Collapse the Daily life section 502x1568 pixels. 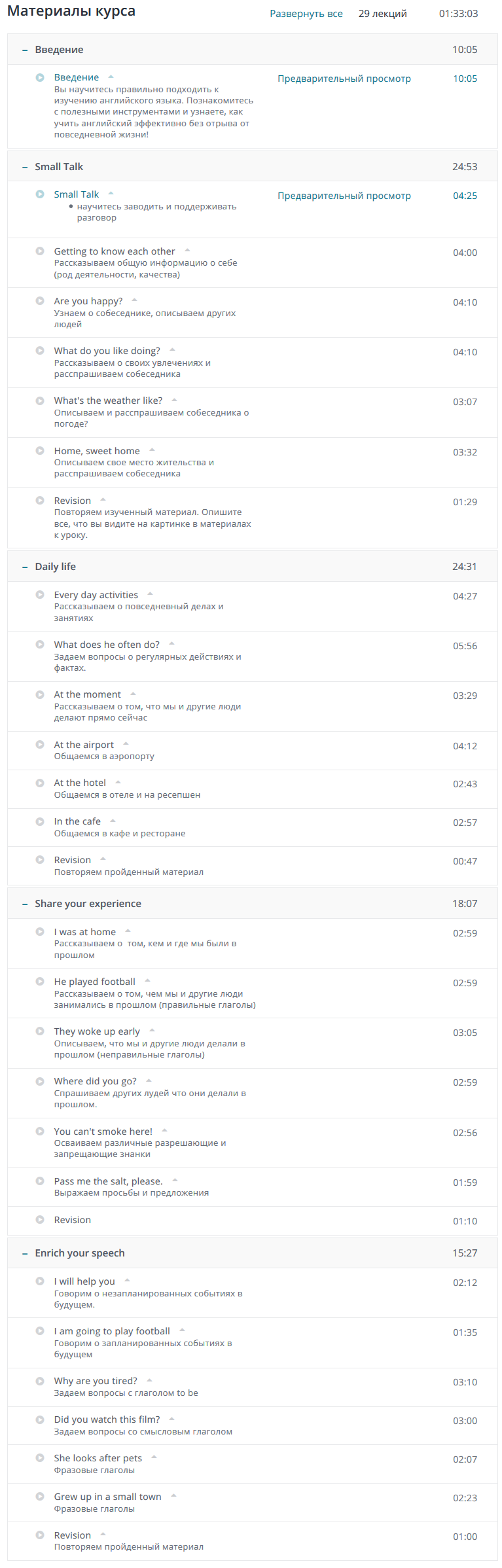tap(25, 567)
